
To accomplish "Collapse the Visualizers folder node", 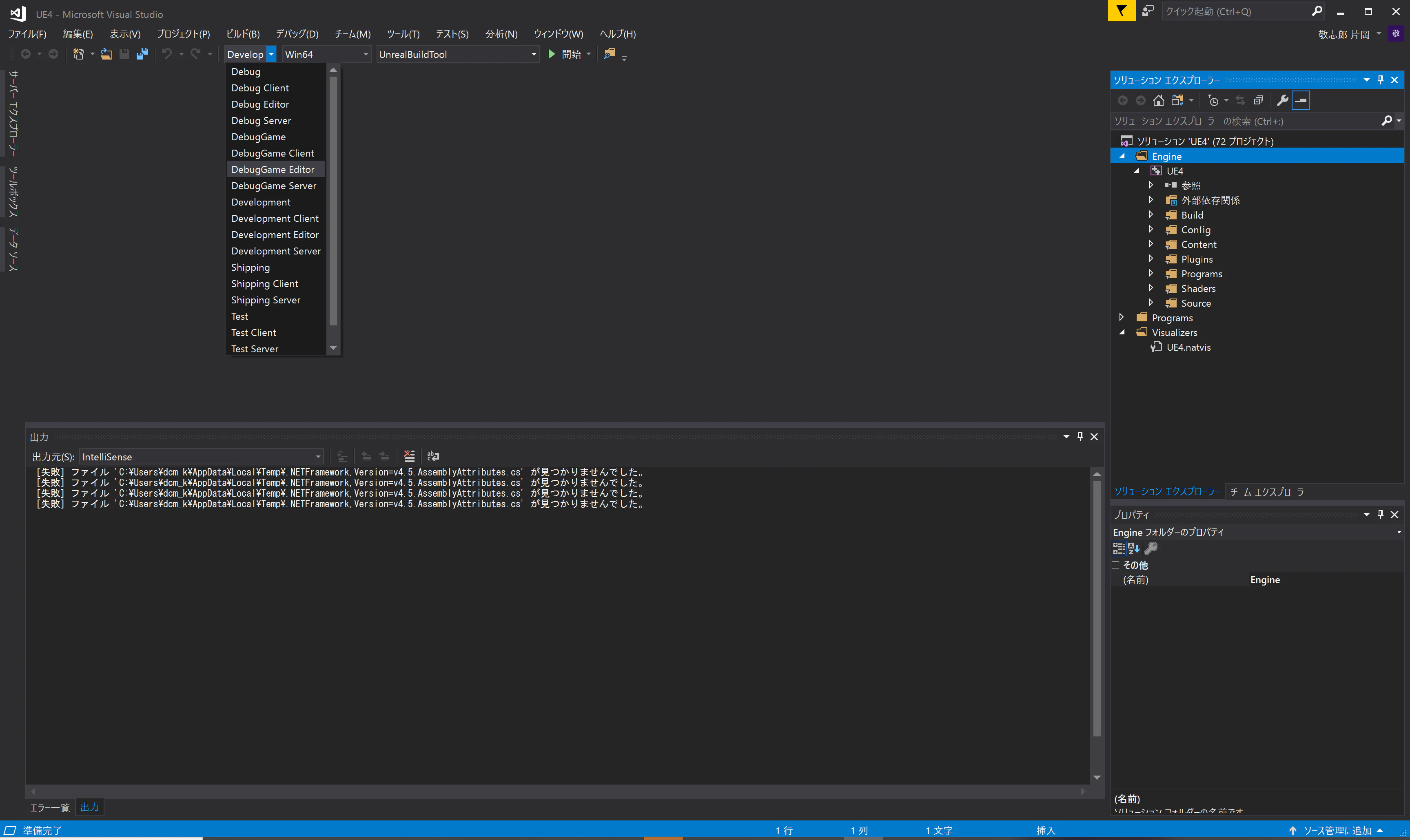I will click(1122, 332).
